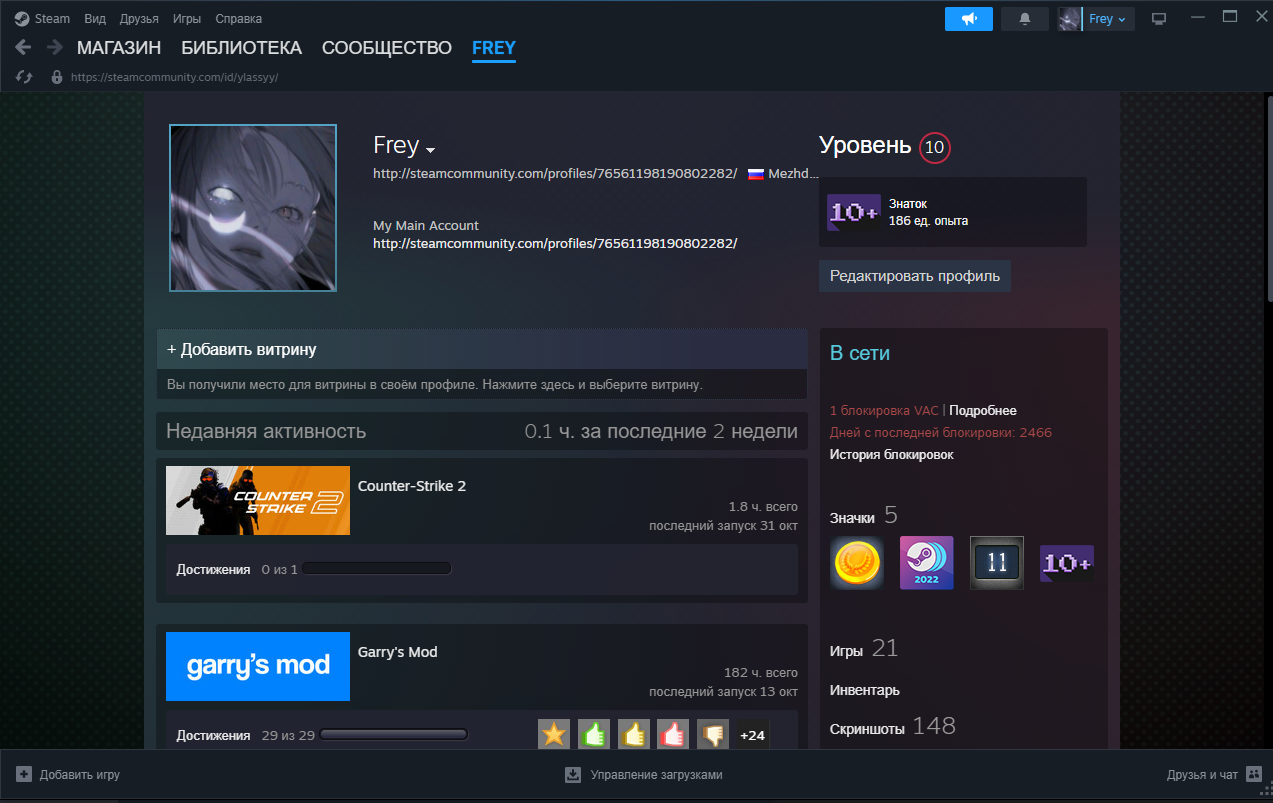Click Редактировать профиль button
1273x803 pixels.
point(915,276)
